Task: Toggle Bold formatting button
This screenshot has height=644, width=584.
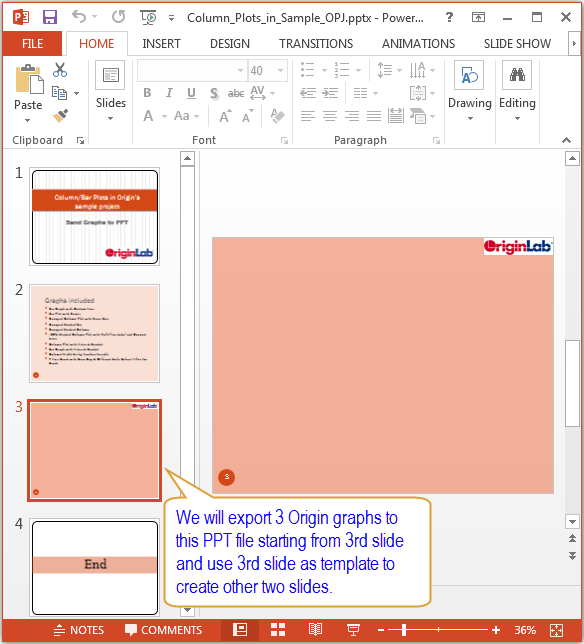Action: coord(147,93)
